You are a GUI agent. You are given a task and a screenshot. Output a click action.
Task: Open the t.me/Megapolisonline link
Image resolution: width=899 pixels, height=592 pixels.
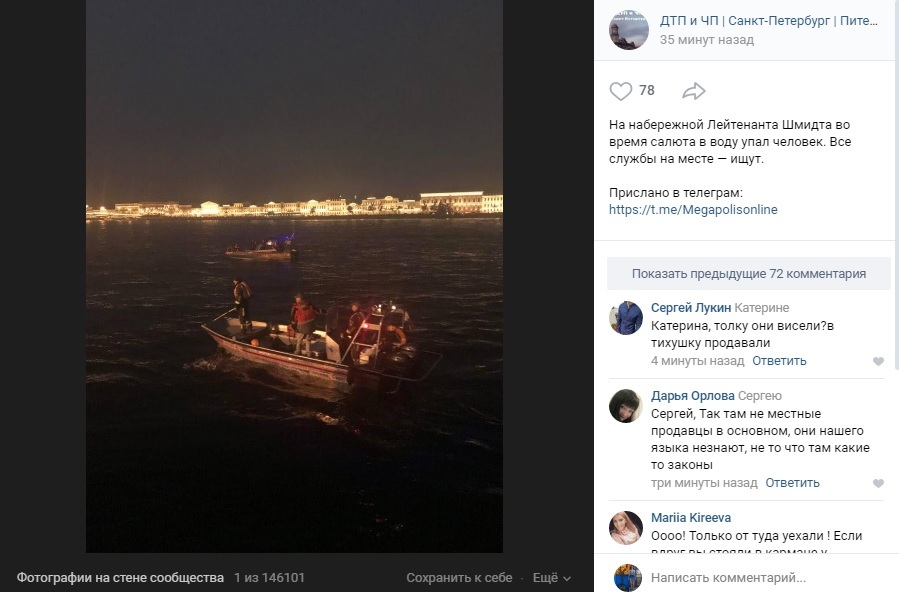pos(693,210)
